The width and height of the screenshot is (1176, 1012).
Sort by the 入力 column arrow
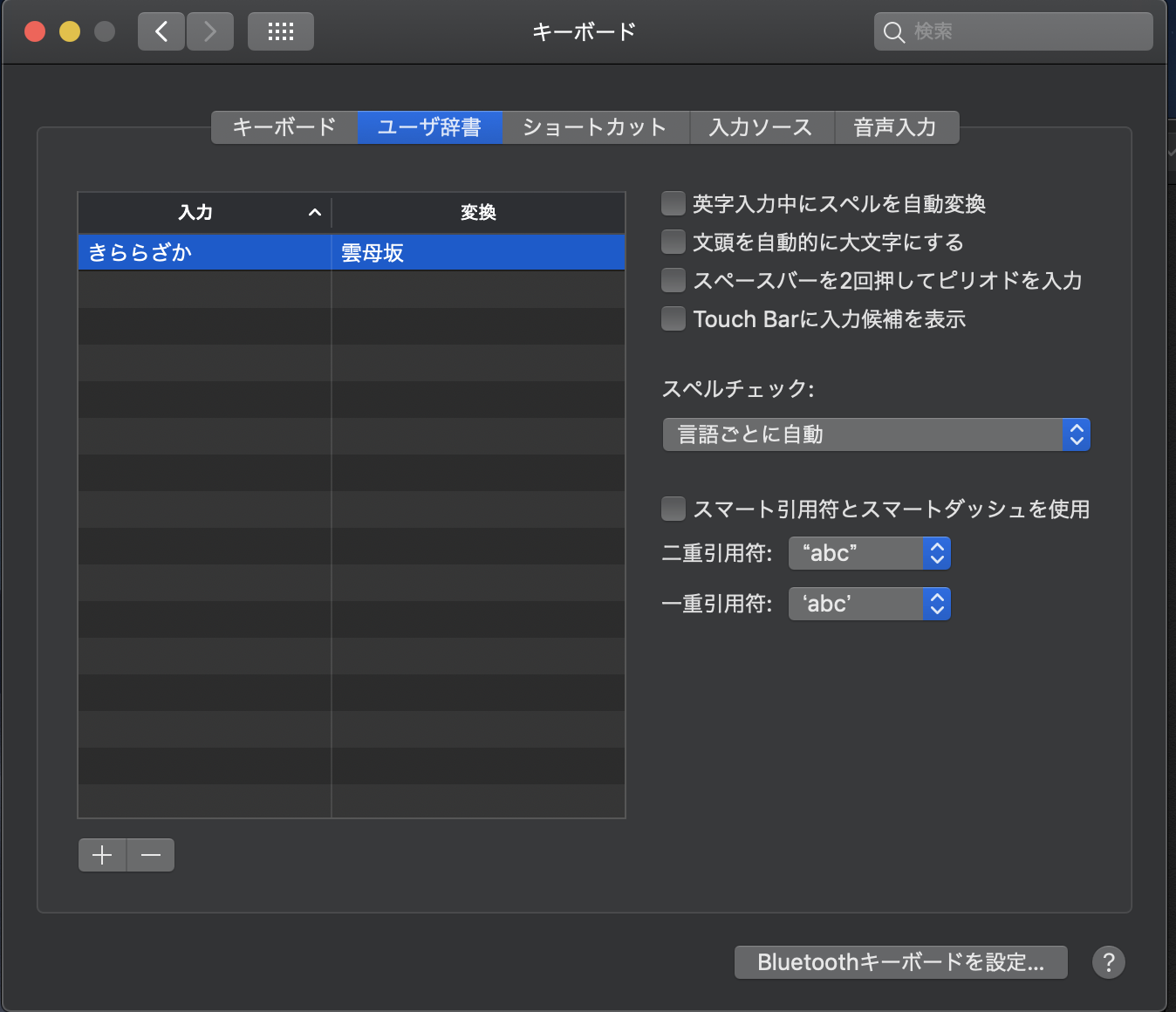click(315, 212)
